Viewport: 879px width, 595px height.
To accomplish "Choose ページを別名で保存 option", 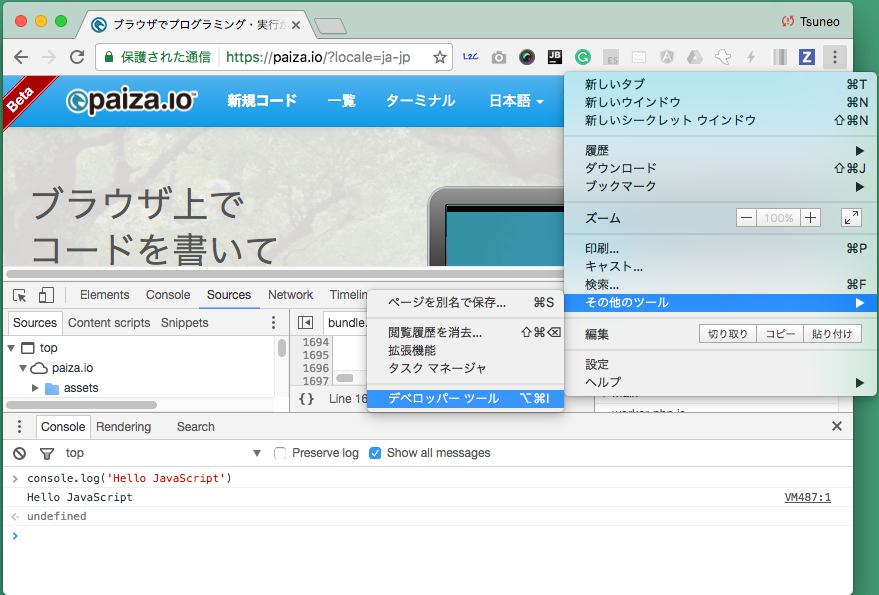I will tap(465, 303).
